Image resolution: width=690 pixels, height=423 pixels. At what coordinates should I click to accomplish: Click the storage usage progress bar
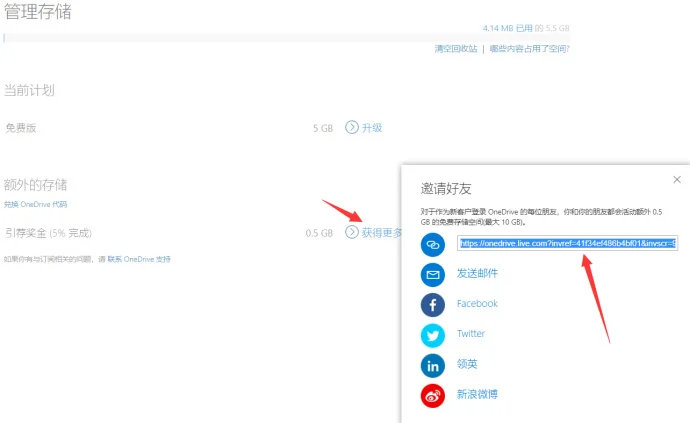pyautogui.click(x=286, y=38)
